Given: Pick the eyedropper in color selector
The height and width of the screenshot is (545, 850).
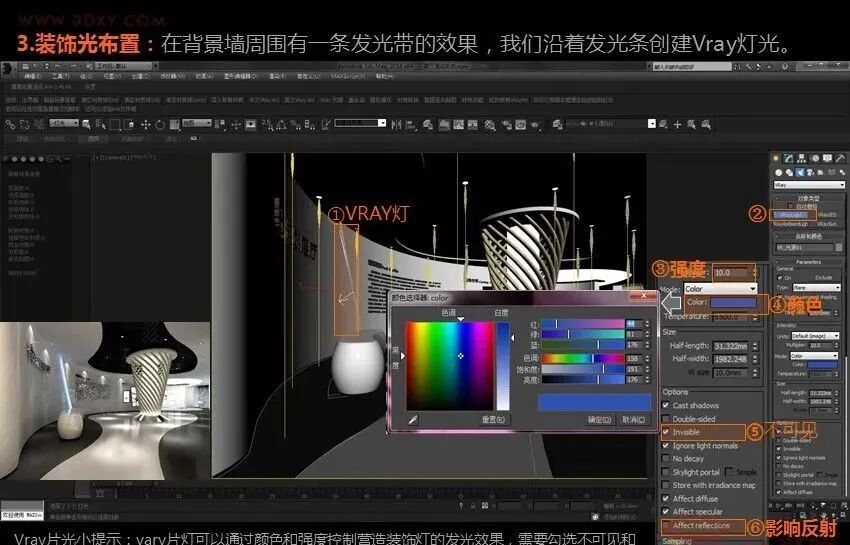Looking at the screenshot, I should tap(413, 420).
